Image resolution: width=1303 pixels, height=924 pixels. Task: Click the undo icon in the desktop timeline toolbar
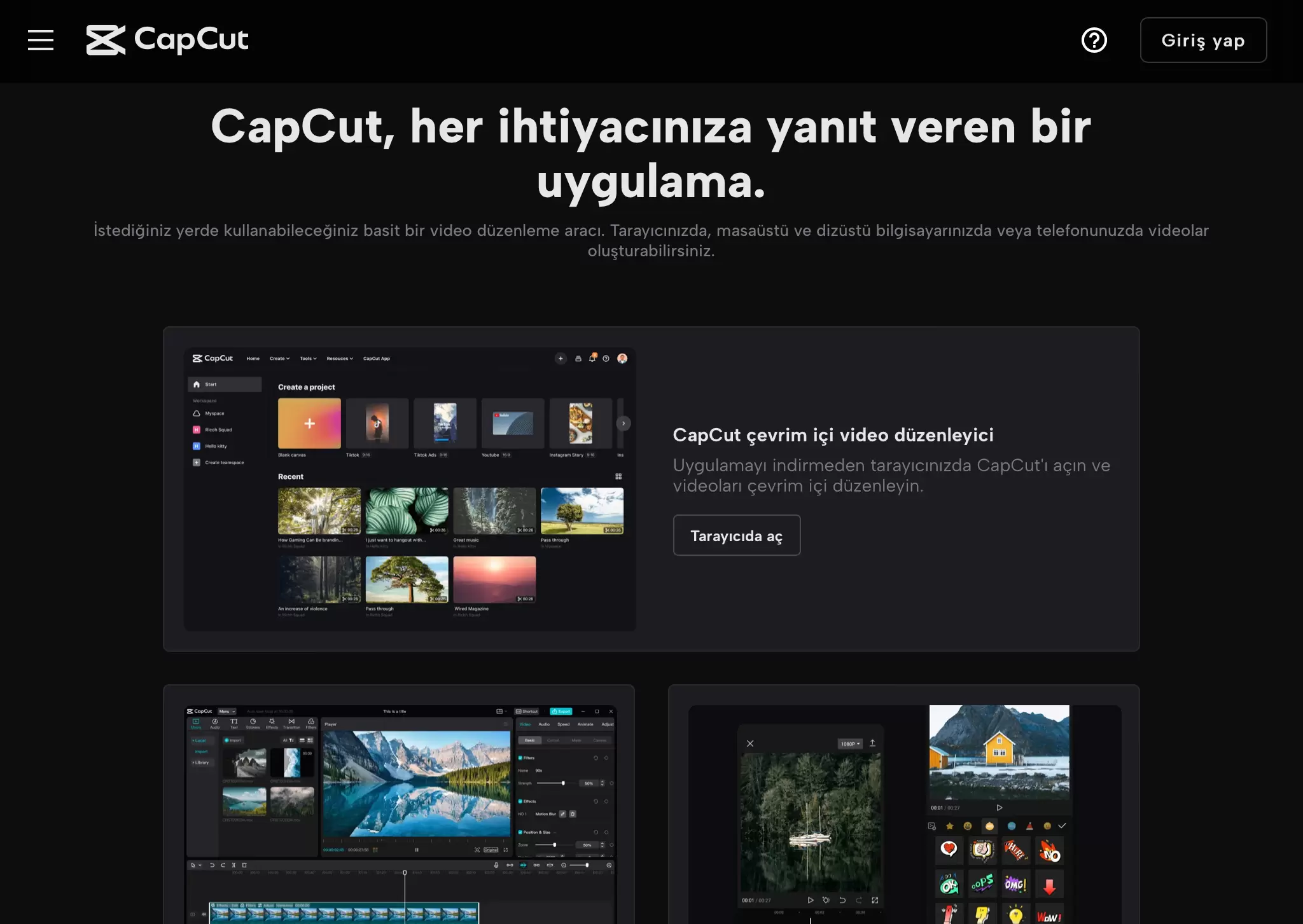212,865
